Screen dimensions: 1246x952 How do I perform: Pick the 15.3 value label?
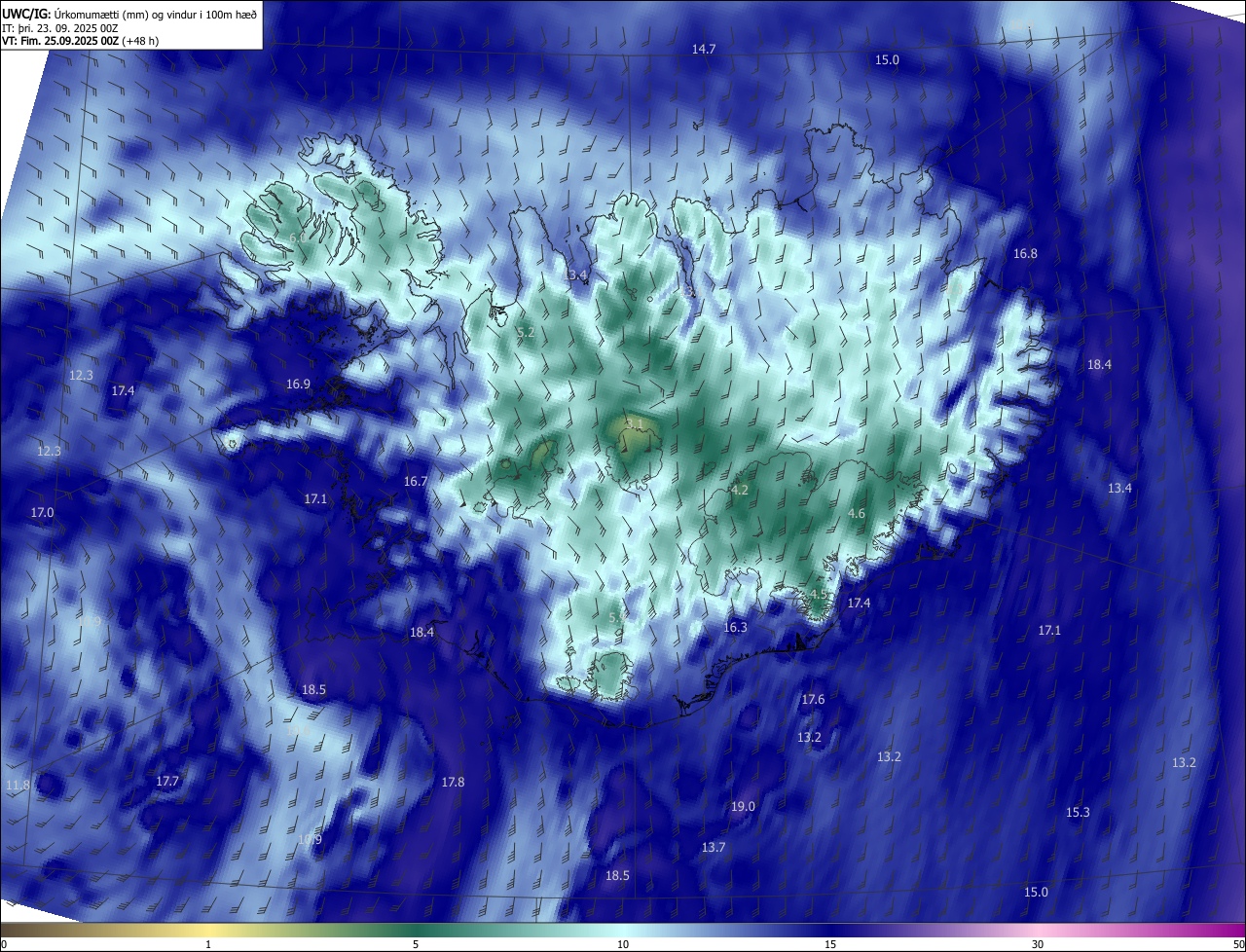pyautogui.click(x=1078, y=812)
